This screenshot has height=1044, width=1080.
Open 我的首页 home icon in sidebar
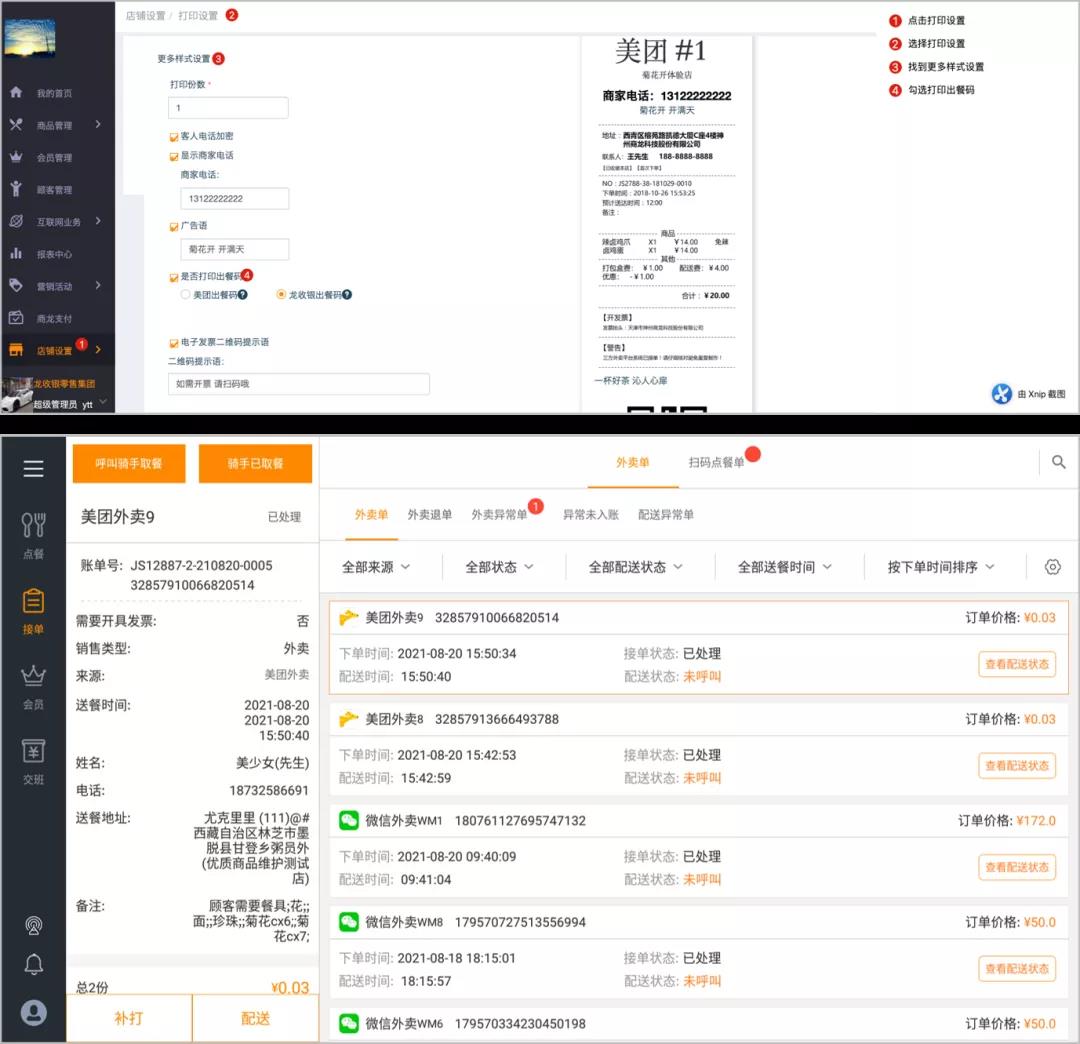(x=16, y=92)
